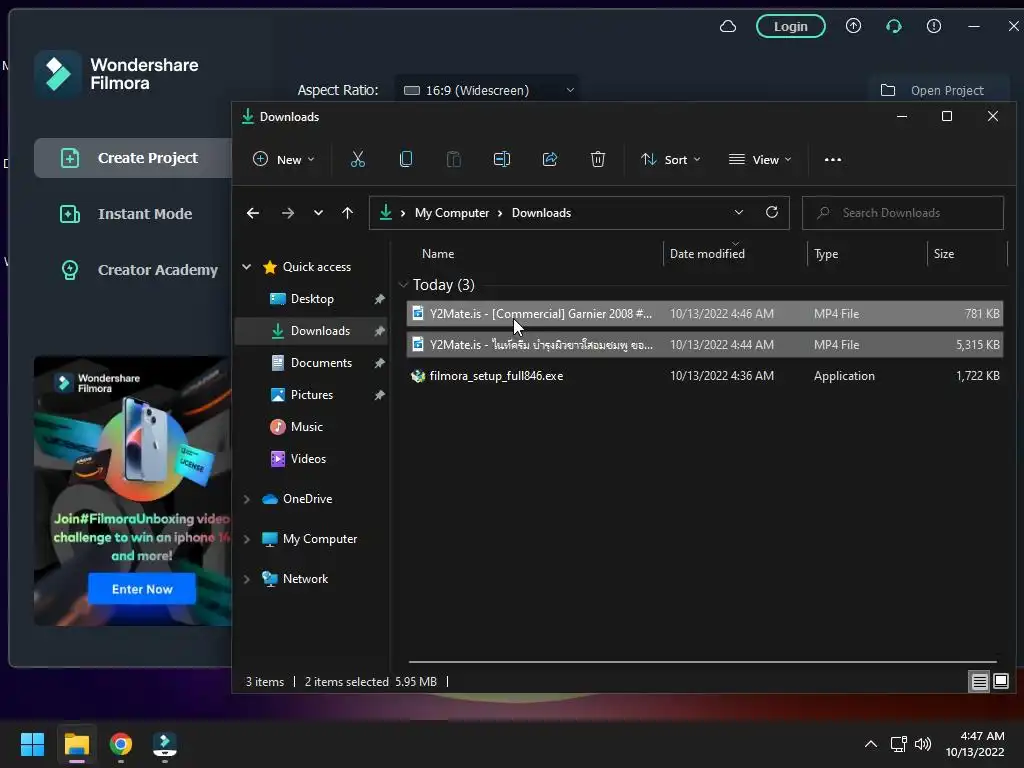Expand address bar history dropdown
This screenshot has width=1024, height=768.
[739, 212]
